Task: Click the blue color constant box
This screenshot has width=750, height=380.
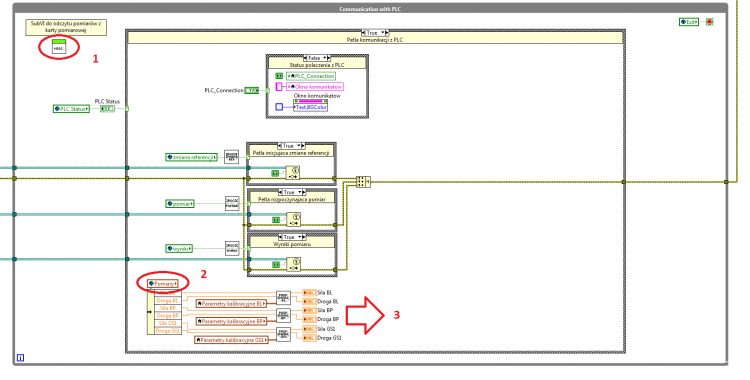Action: click(279, 107)
